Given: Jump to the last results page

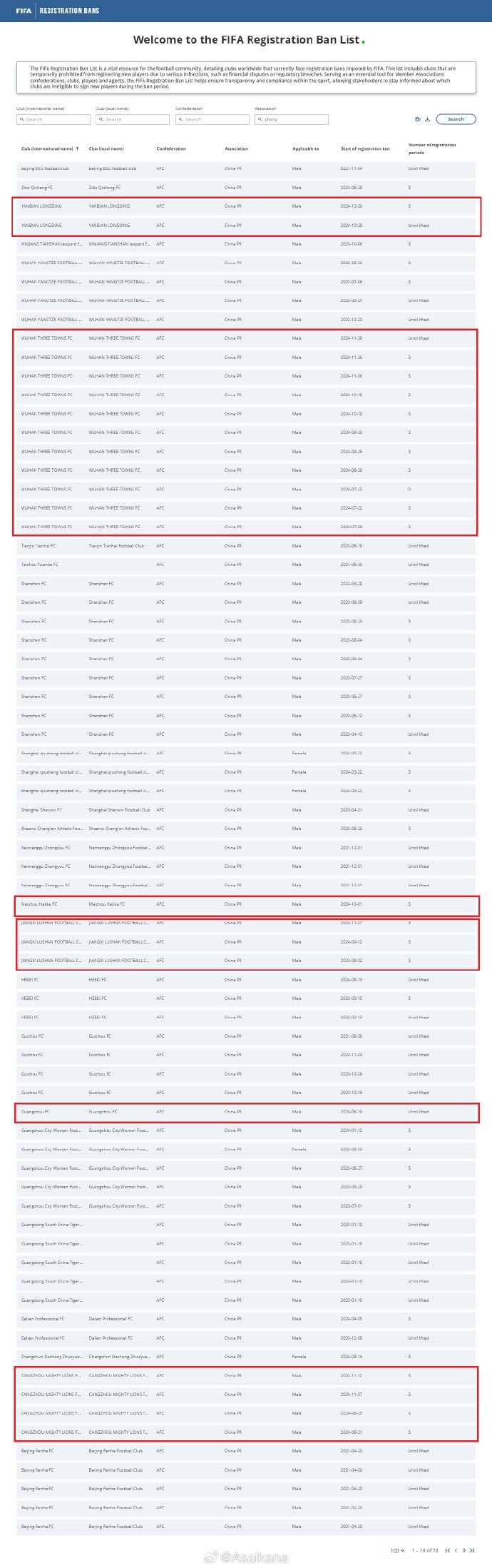Looking at the screenshot, I should click(472, 1550).
